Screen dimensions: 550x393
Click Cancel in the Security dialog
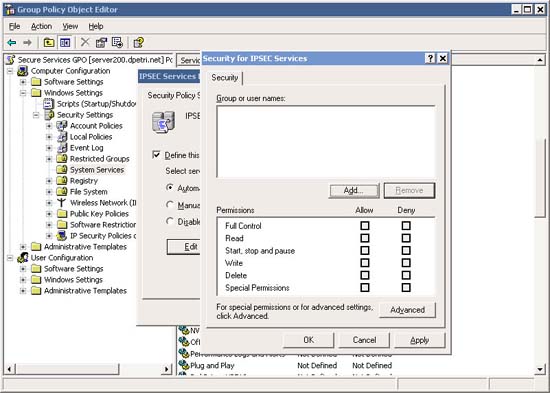click(x=364, y=340)
